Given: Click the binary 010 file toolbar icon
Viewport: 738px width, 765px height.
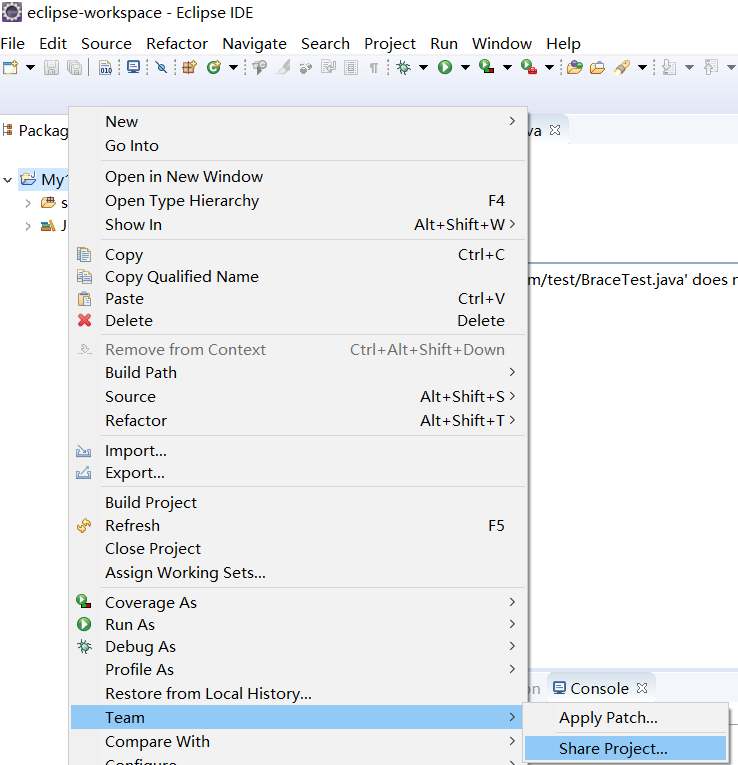Looking at the screenshot, I should coord(105,67).
